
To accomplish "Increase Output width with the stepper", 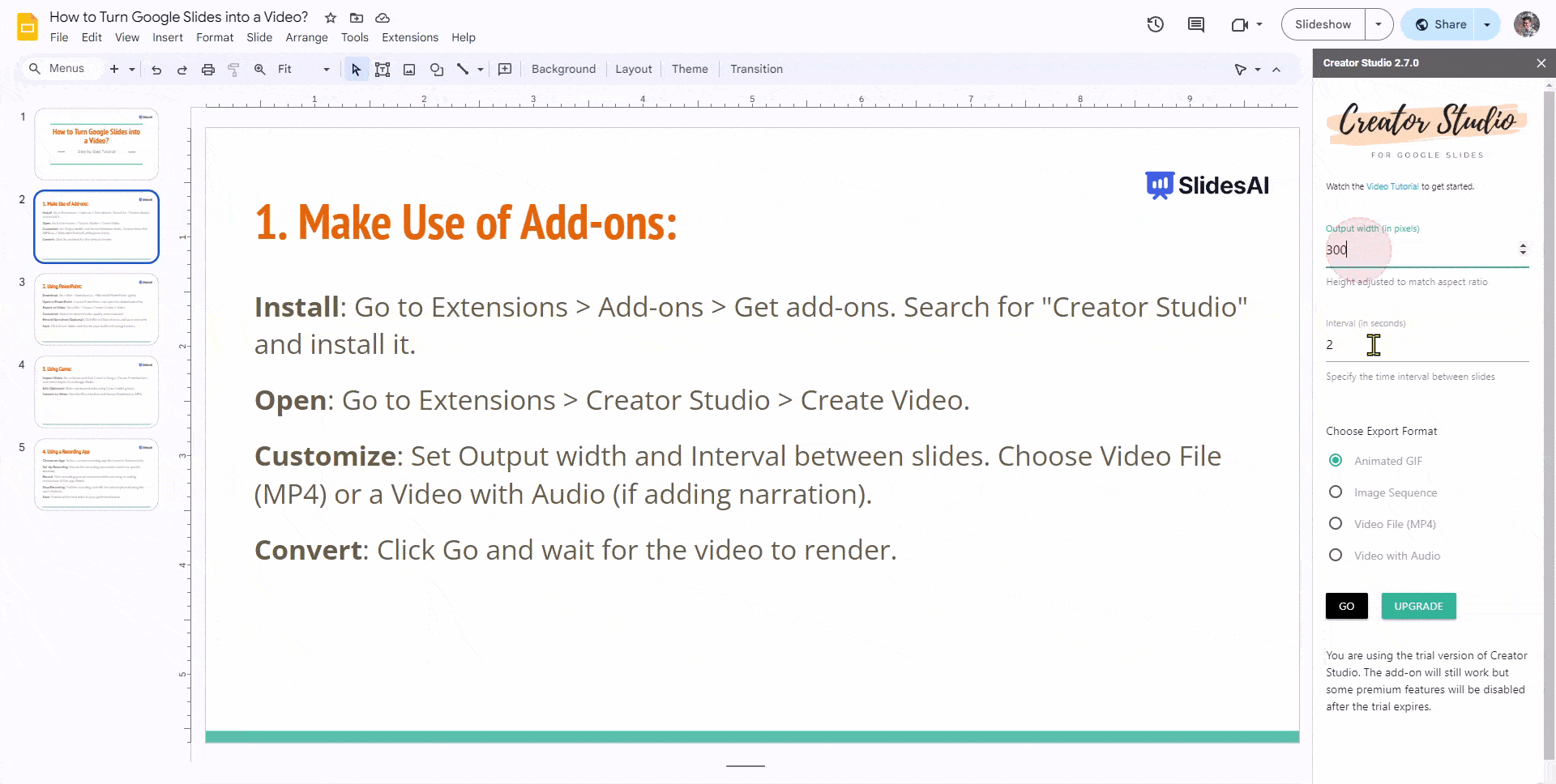I will click(1523, 245).
